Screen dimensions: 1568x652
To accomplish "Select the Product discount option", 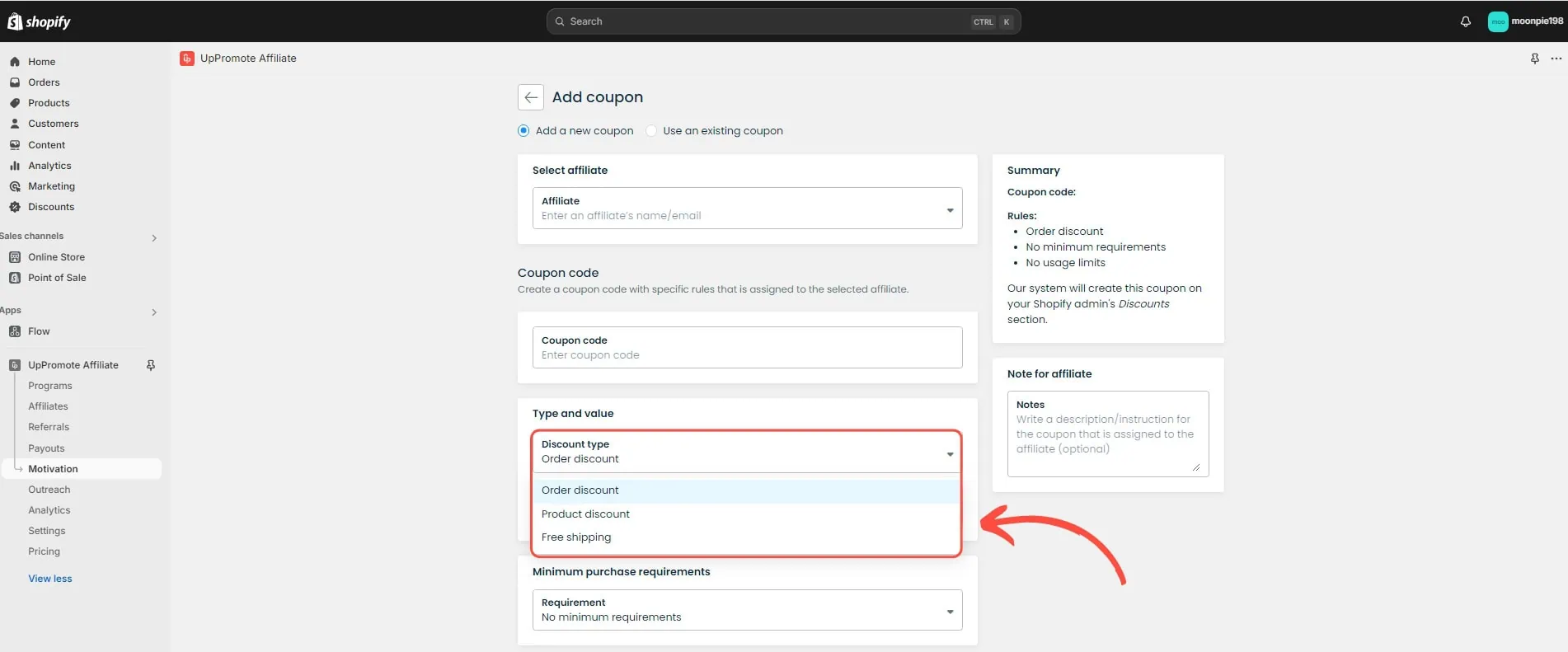I will pyautogui.click(x=585, y=514).
